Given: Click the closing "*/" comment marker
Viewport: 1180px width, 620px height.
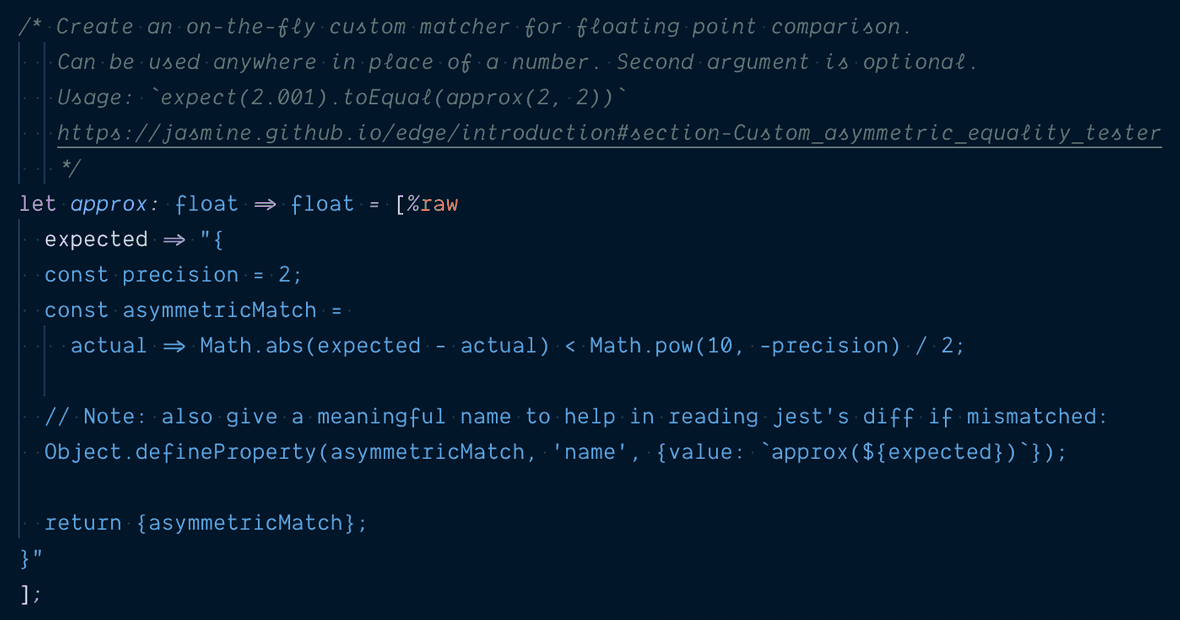Looking at the screenshot, I should pyautogui.click(x=70, y=169).
